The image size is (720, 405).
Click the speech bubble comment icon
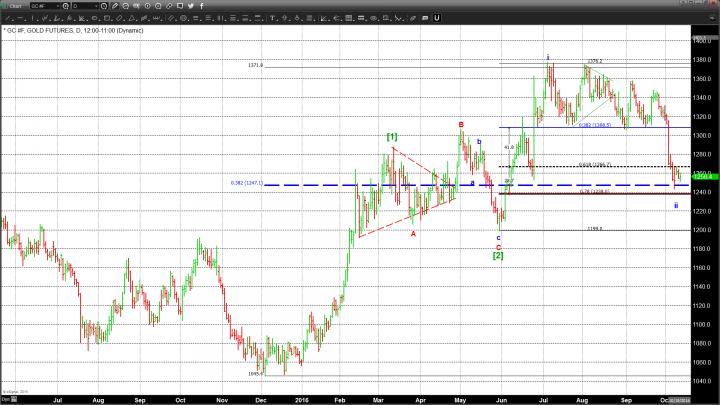click(x=180, y=6)
